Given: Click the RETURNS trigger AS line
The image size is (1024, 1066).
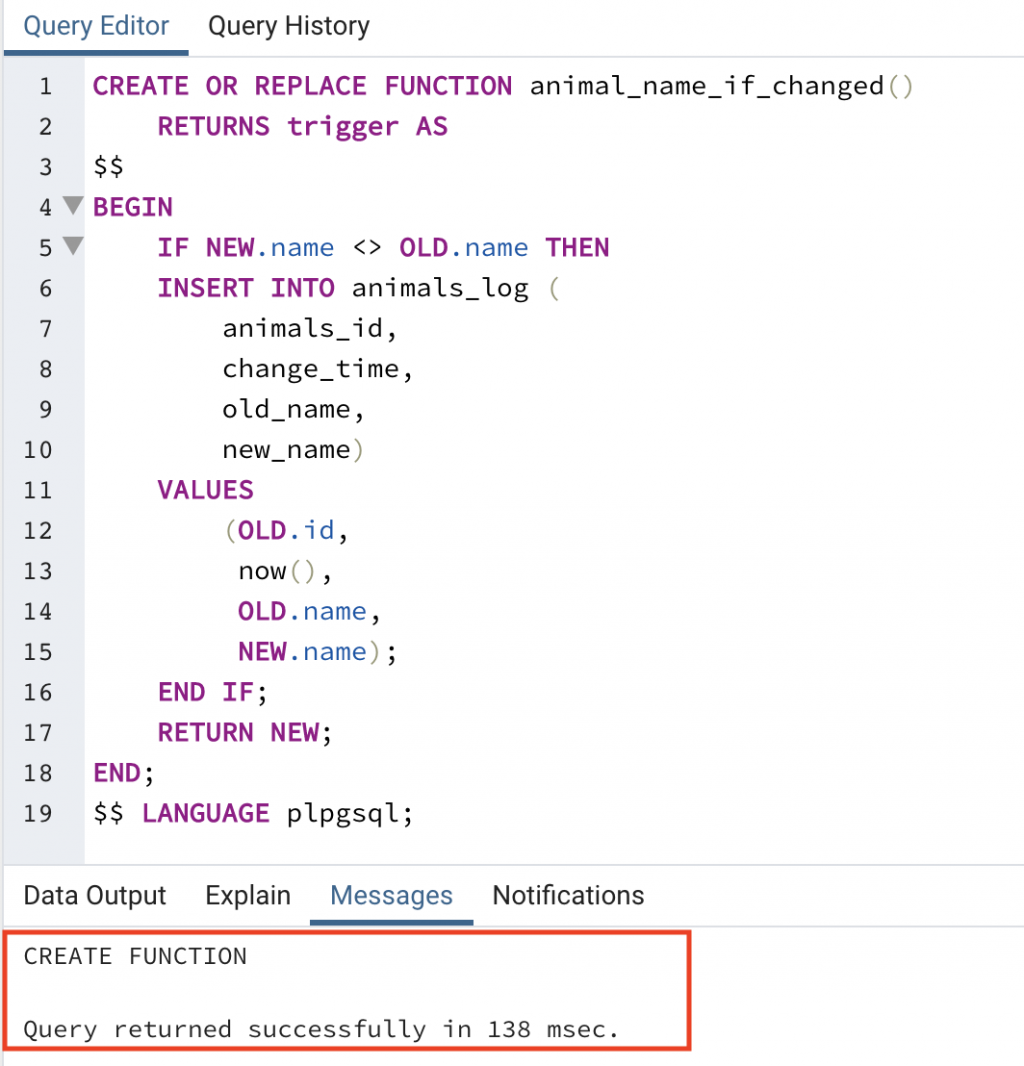Looking at the screenshot, I should tap(303, 127).
